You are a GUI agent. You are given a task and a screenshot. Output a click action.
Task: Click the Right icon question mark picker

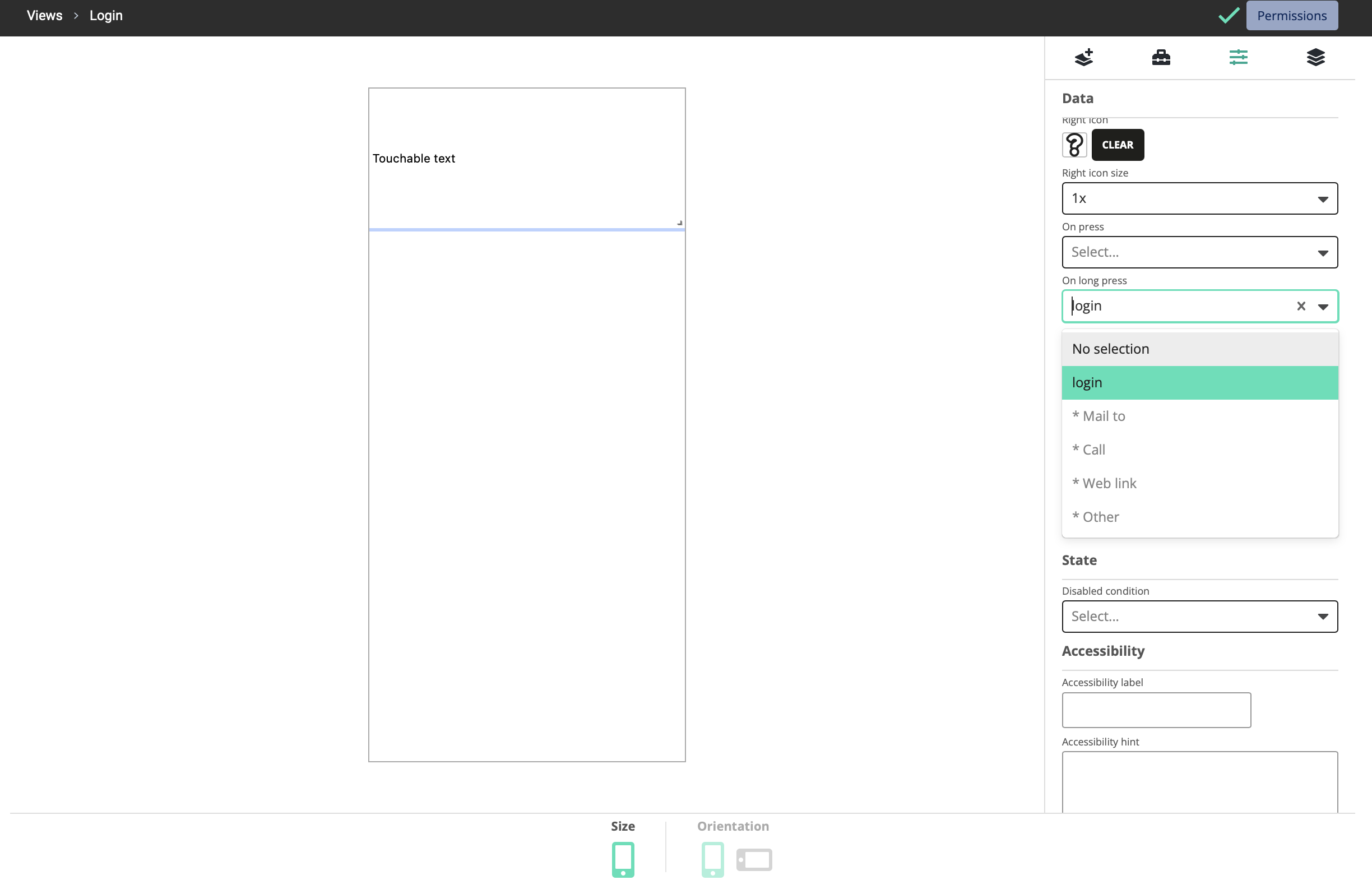[1074, 145]
